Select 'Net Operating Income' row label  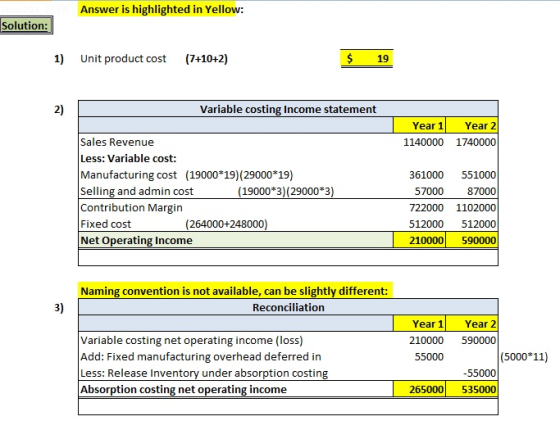(136, 240)
